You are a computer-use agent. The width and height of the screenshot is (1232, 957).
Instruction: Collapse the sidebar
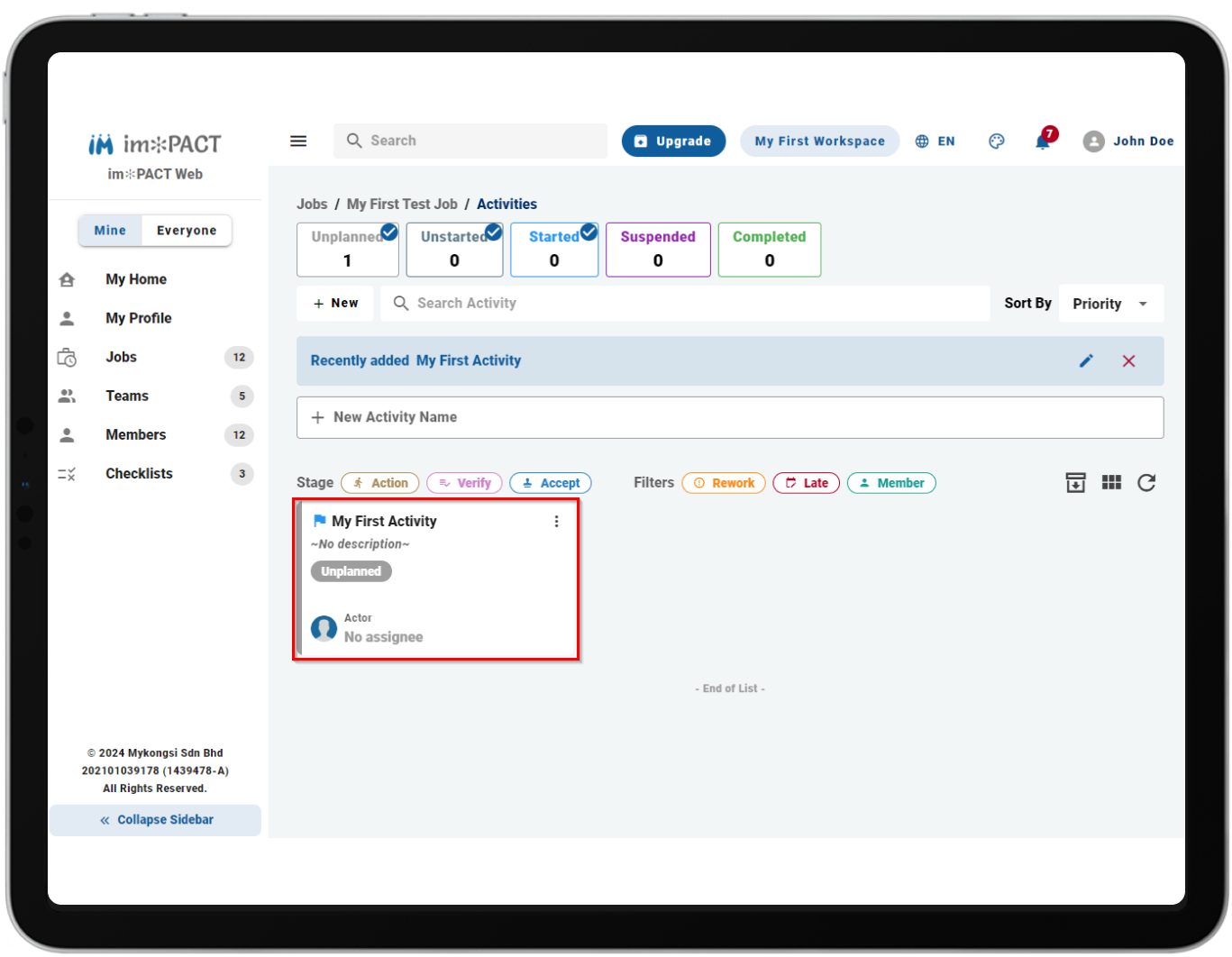tap(156, 820)
